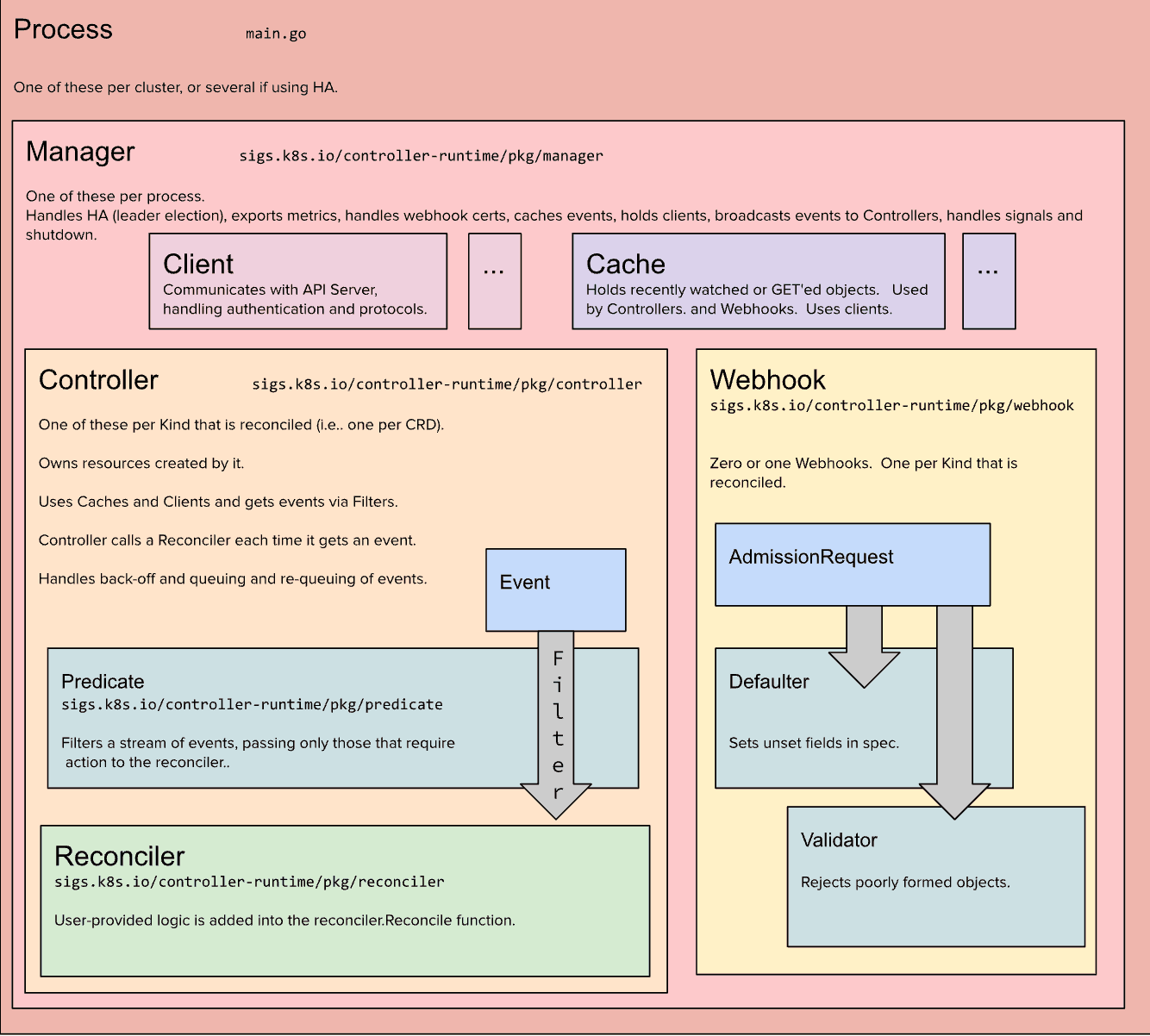Screen dimensions: 1150x1036
Task: Select the Client box
Action: coord(298,281)
